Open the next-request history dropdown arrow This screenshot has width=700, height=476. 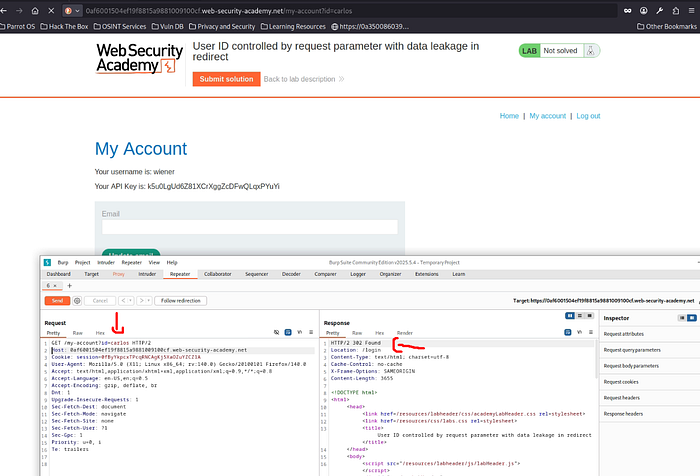pos(149,301)
